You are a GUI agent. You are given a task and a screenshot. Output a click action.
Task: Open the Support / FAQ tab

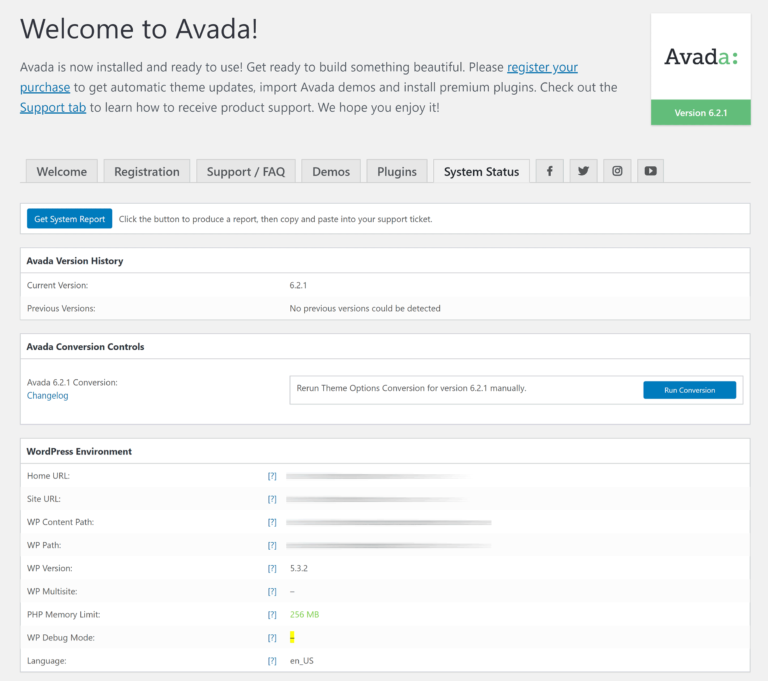click(x=246, y=171)
